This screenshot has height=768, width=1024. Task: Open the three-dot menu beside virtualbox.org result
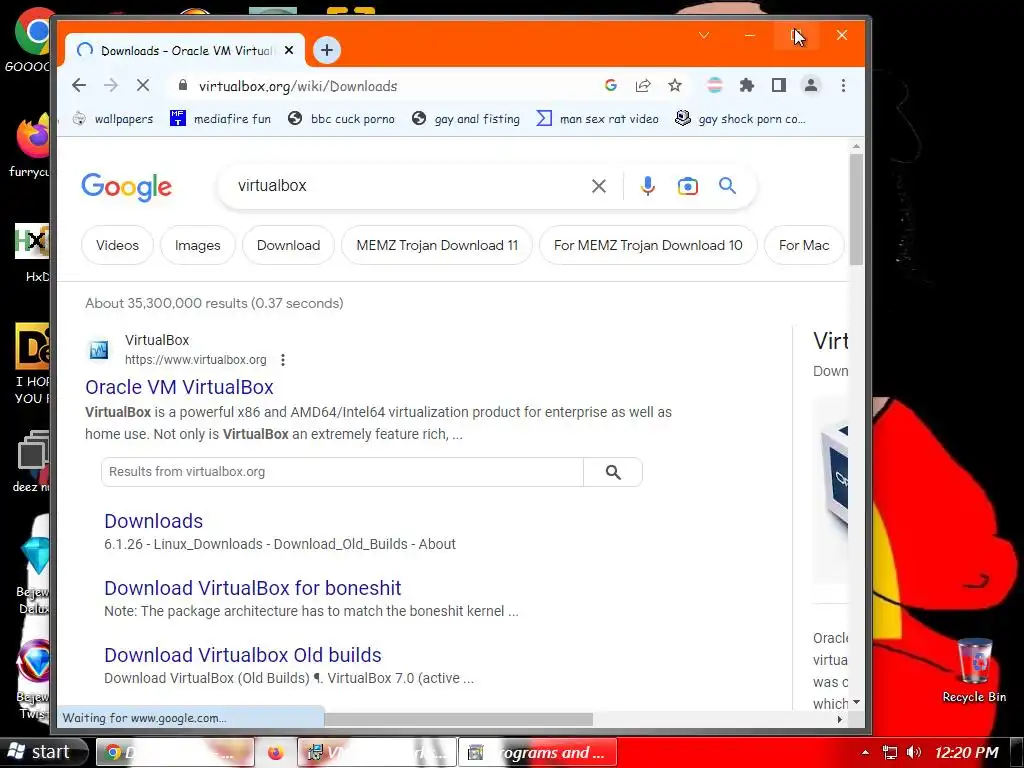pos(283,360)
